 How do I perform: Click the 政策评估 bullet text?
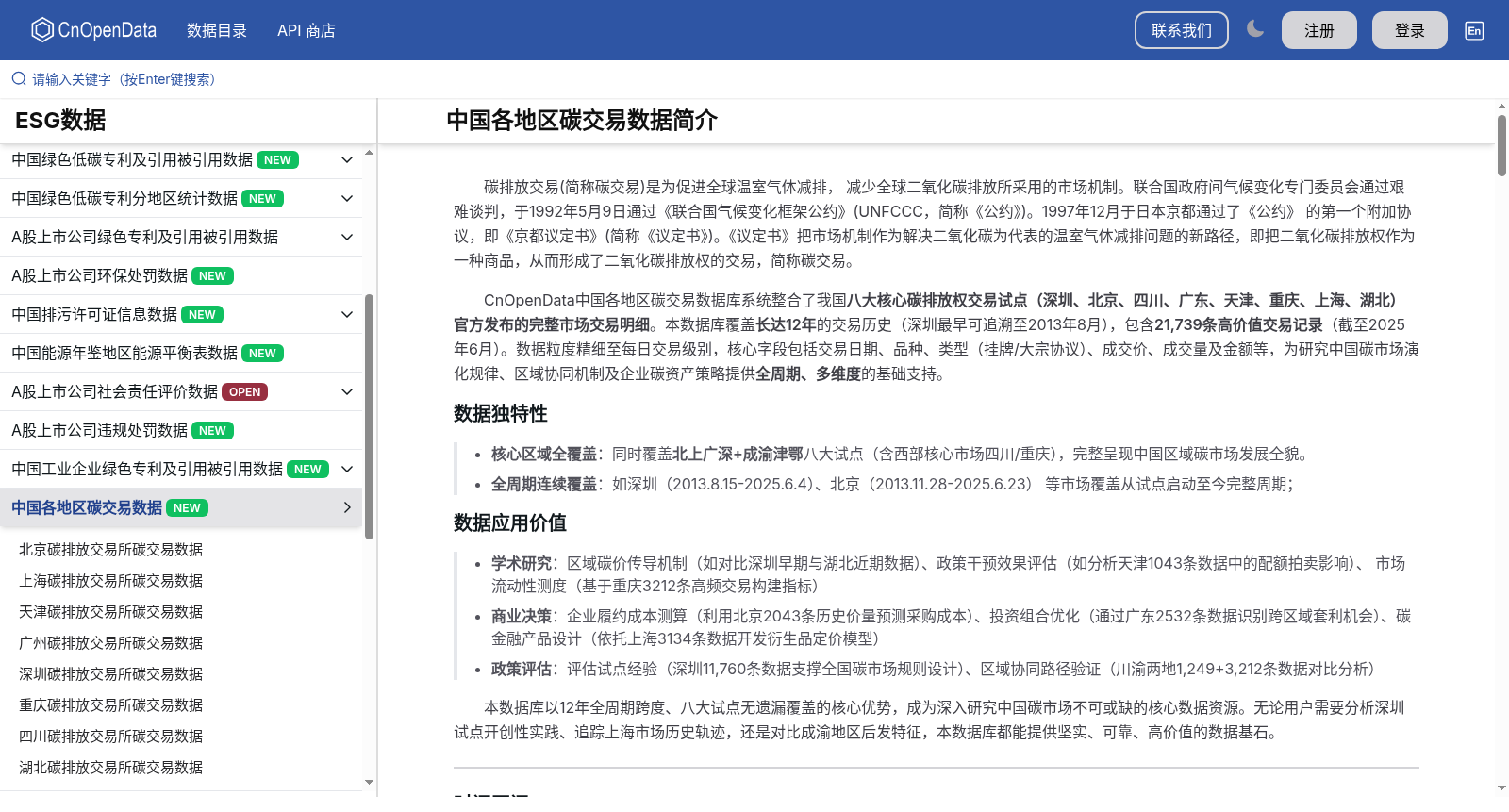[522, 670]
